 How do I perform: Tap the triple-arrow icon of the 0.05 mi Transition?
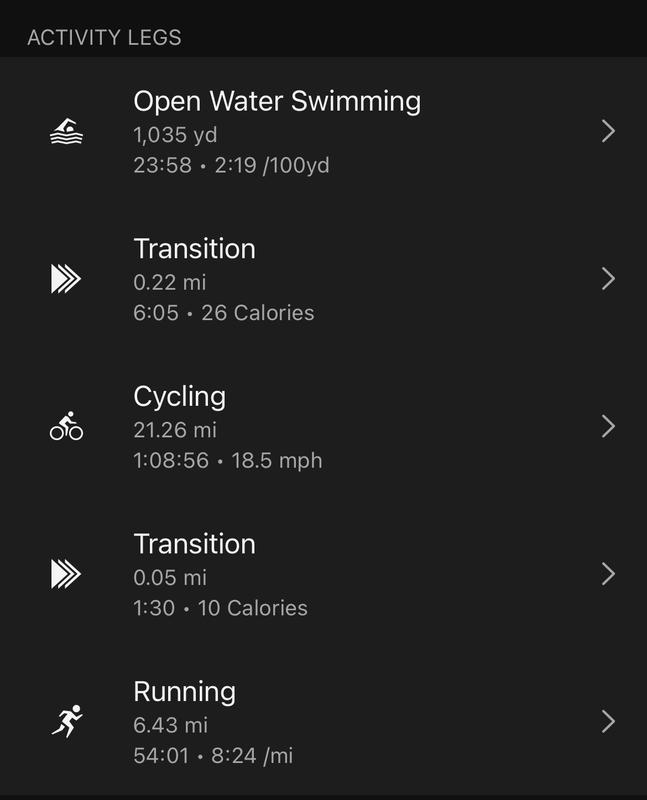66,574
